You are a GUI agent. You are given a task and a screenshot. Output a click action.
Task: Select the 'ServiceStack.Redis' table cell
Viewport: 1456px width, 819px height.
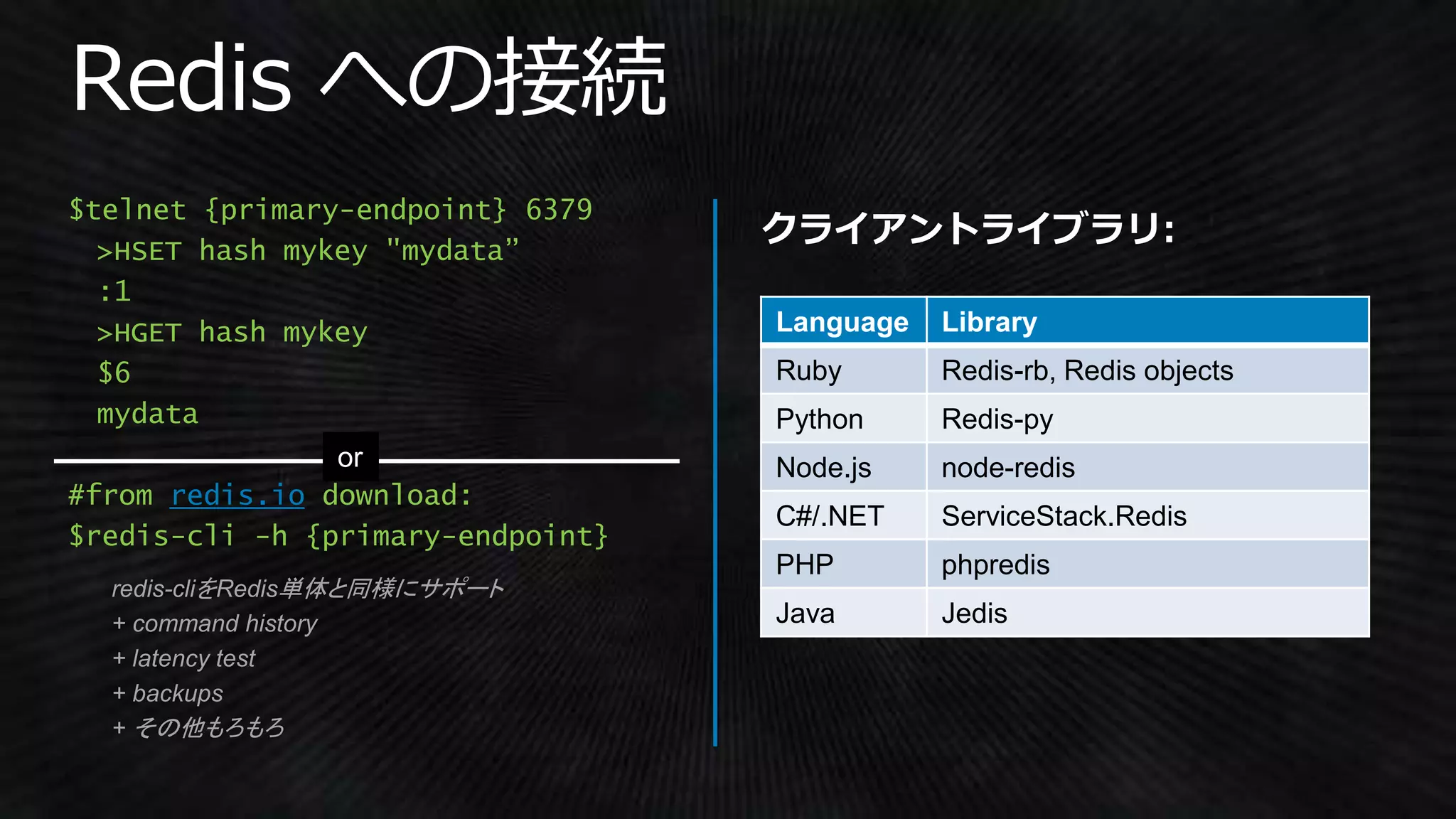[1147, 515]
